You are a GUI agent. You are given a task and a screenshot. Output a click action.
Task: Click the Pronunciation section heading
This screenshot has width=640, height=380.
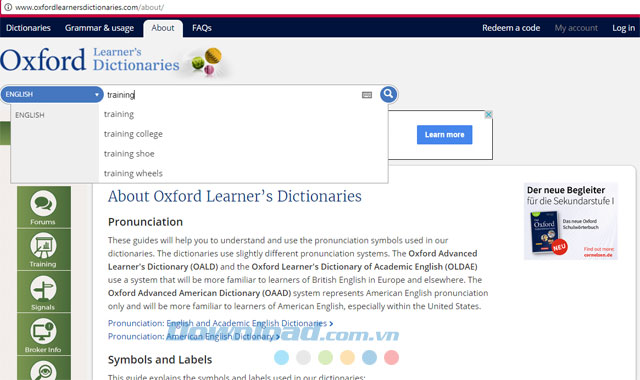pyautogui.click(x=145, y=222)
